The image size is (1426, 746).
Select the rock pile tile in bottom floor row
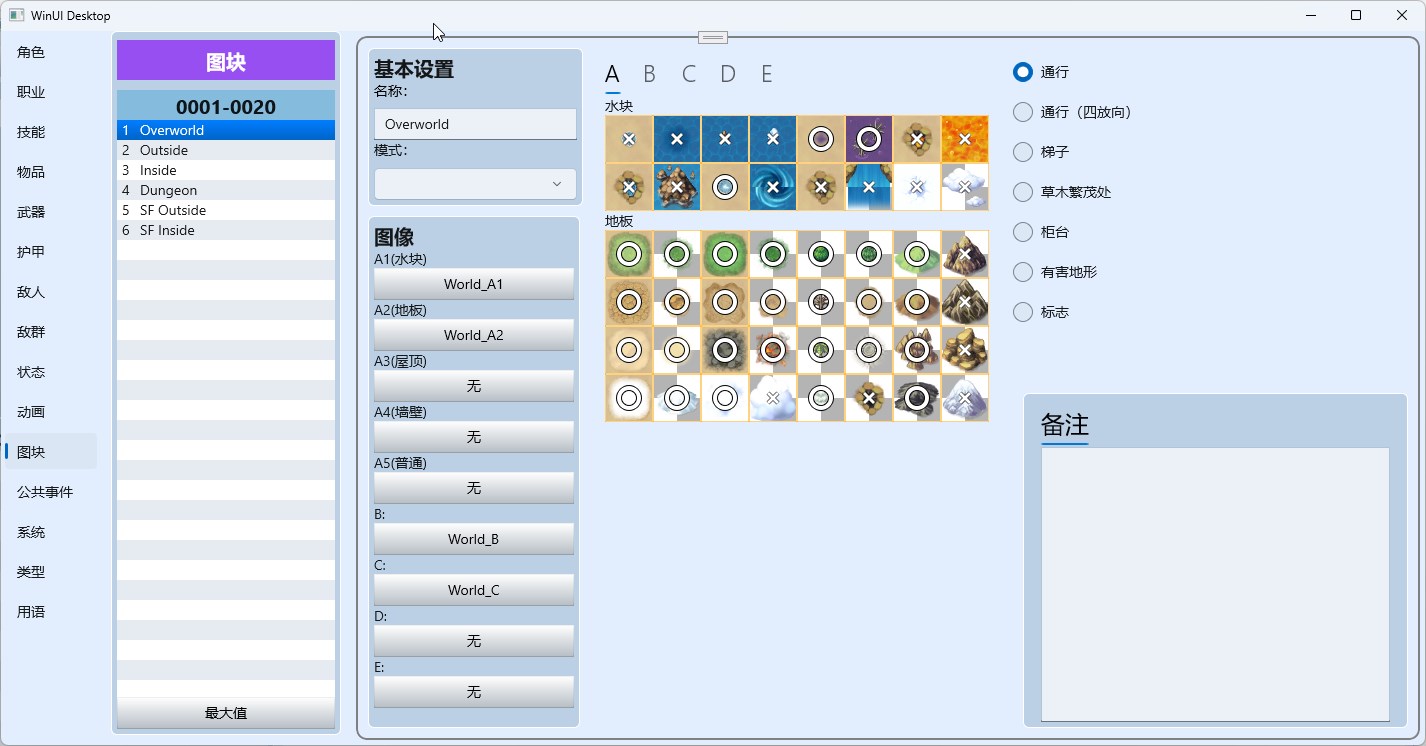point(869,399)
